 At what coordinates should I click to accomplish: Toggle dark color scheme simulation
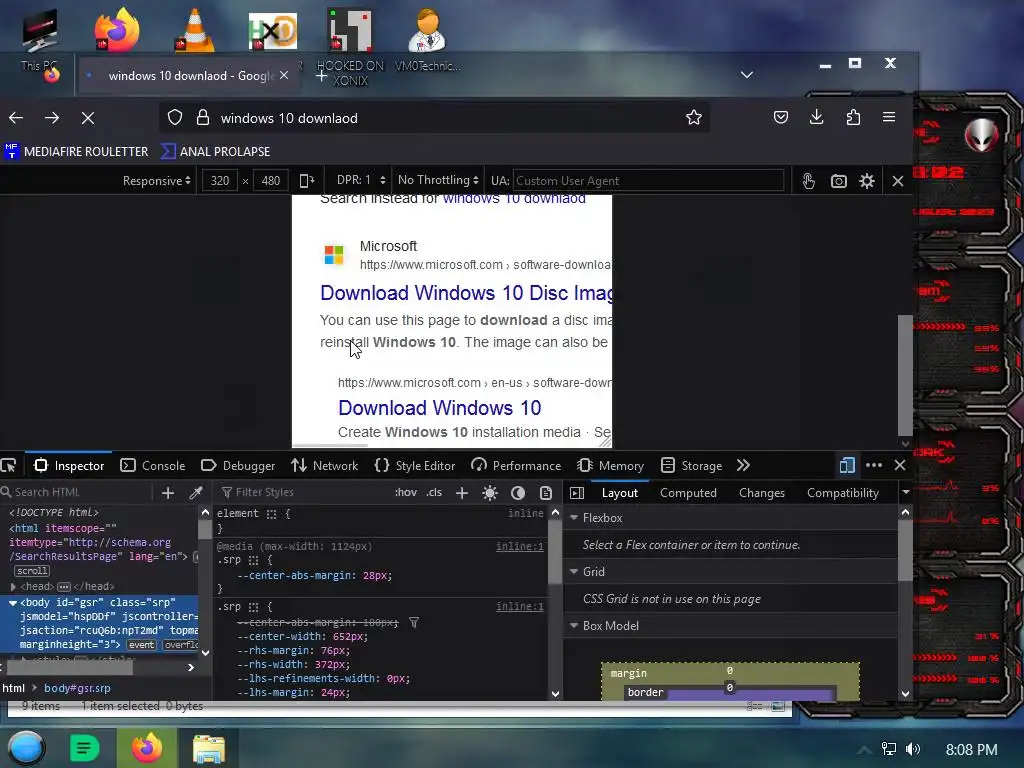518,492
